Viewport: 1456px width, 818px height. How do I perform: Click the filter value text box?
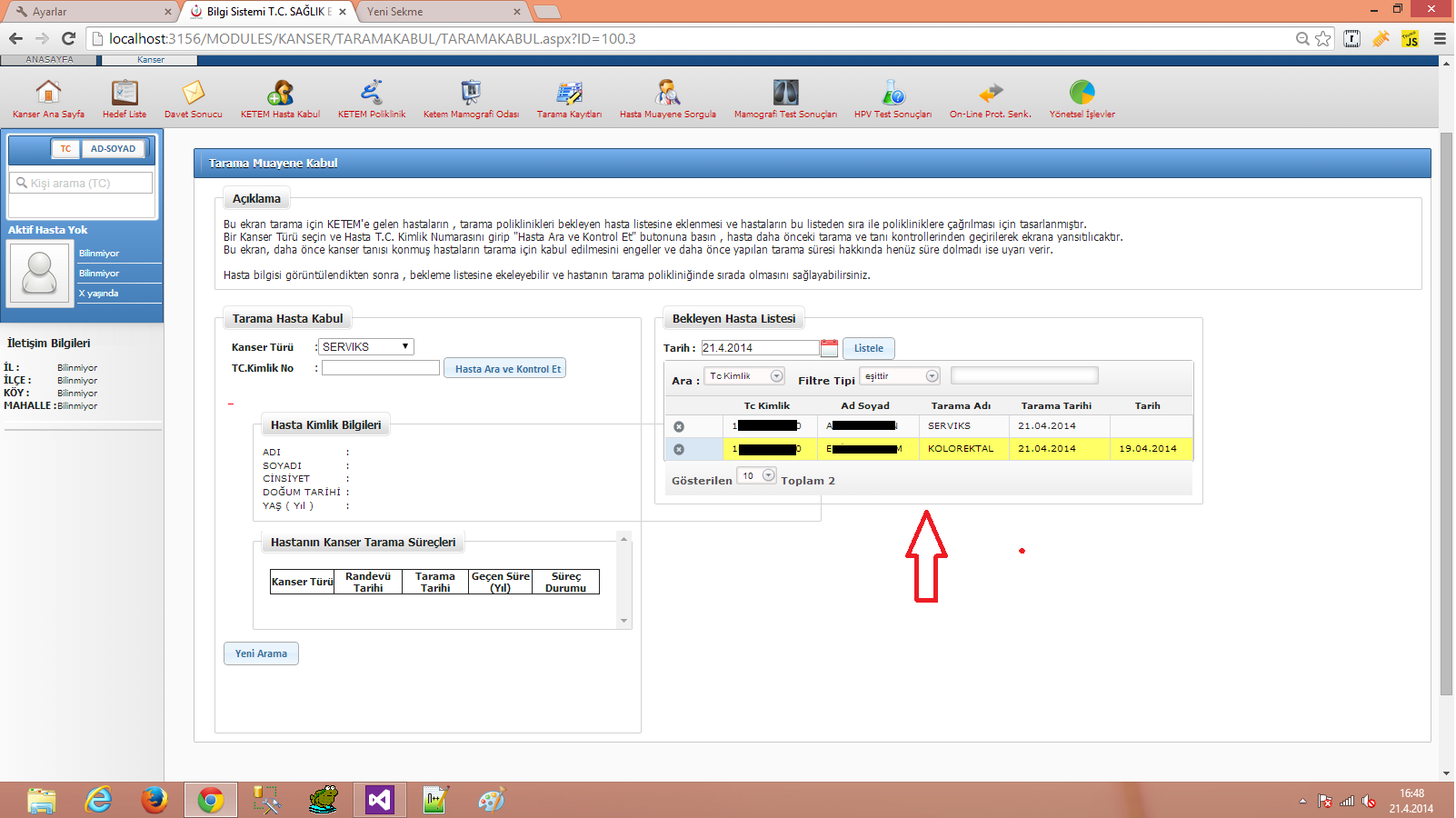click(x=1024, y=375)
